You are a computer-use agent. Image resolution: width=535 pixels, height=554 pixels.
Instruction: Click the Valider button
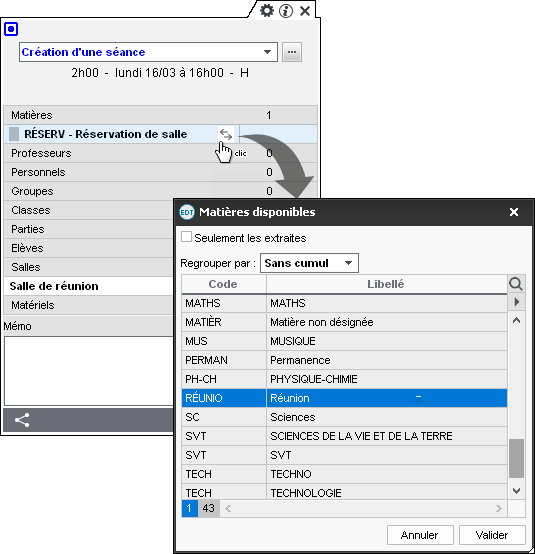pos(492,535)
